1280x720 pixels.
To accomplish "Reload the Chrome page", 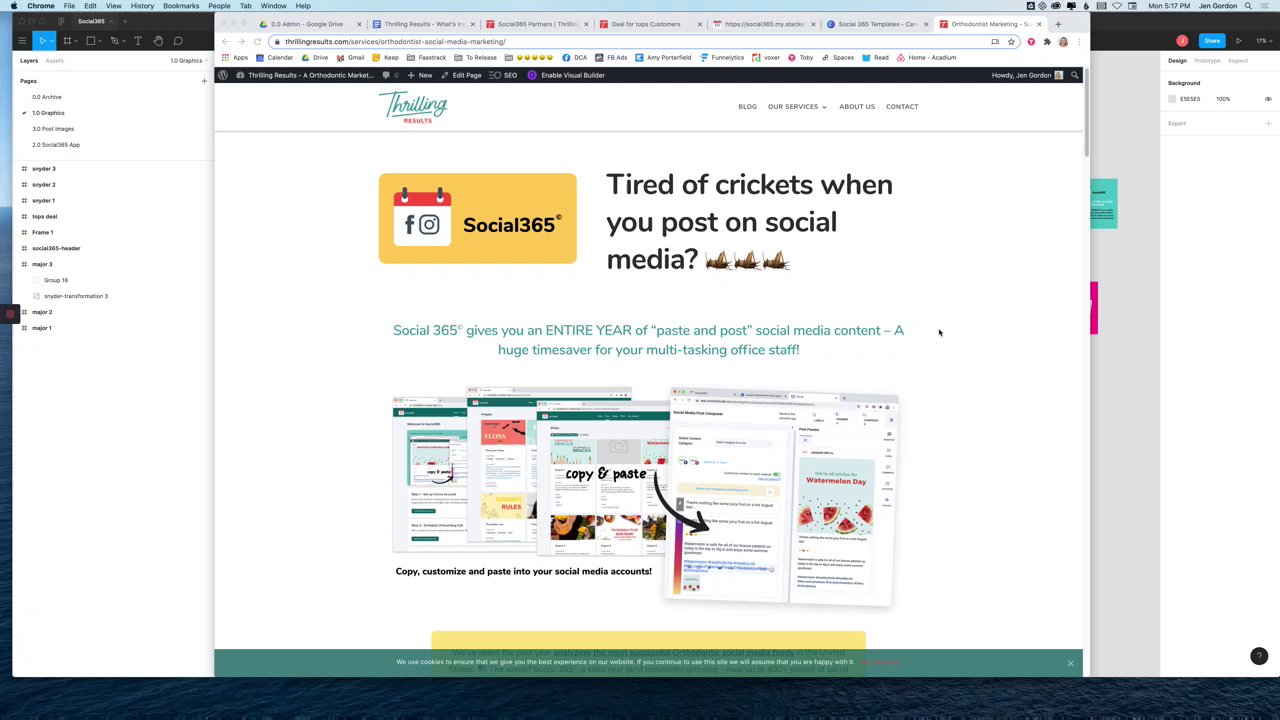I will coord(257,42).
